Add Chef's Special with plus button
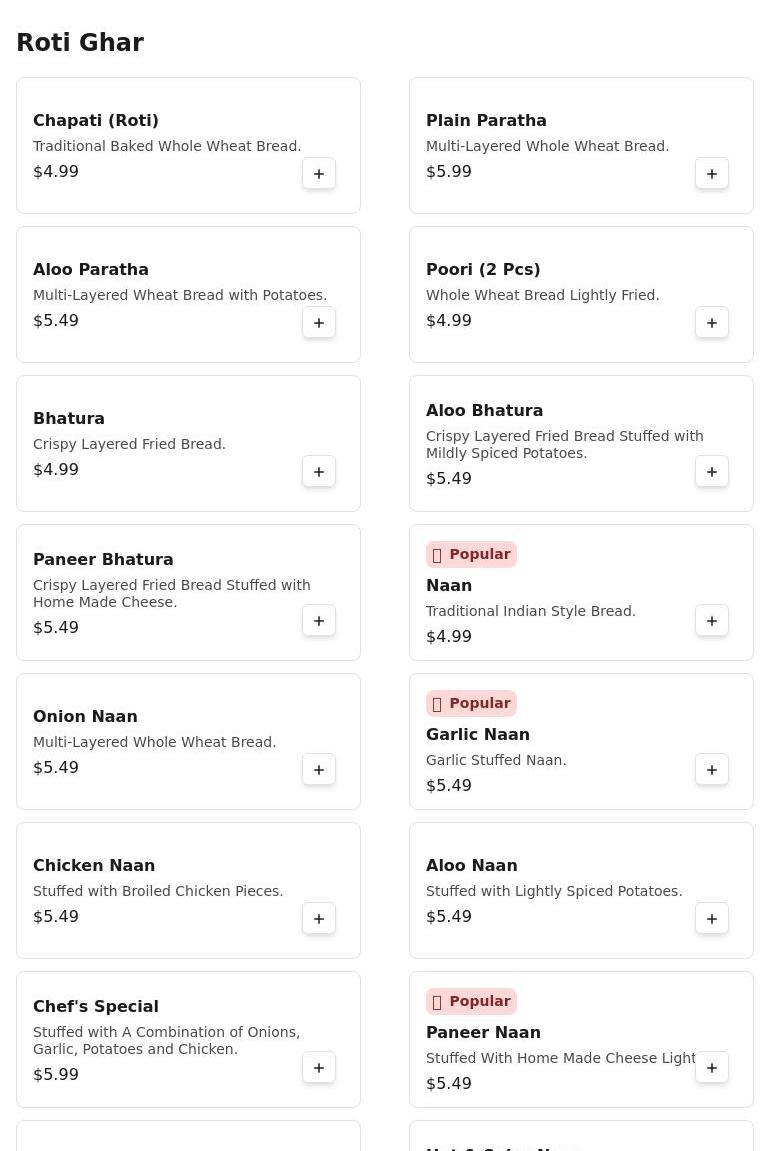The height and width of the screenshot is (1151, 770). point(319,1068)
